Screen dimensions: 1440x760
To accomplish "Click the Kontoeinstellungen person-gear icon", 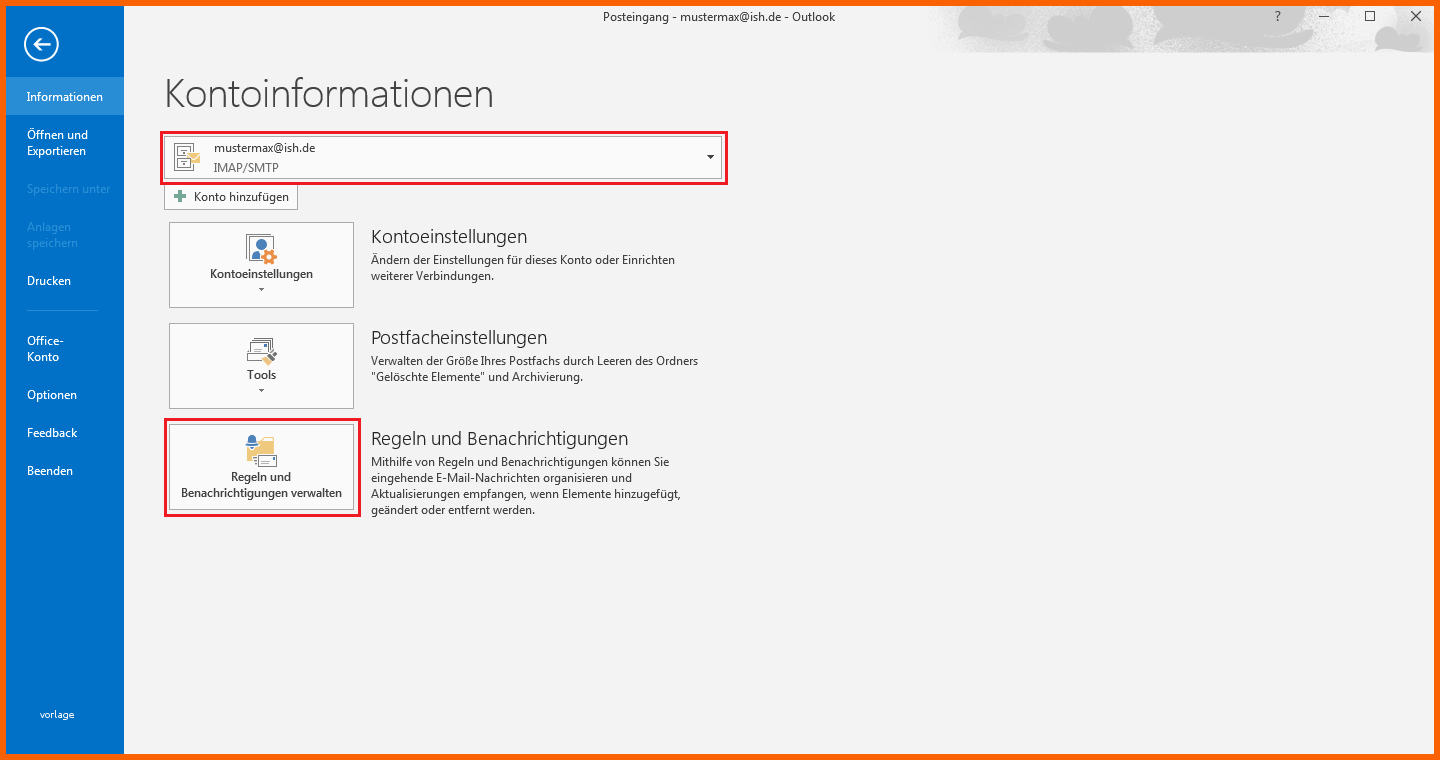I will coord(261,249).
